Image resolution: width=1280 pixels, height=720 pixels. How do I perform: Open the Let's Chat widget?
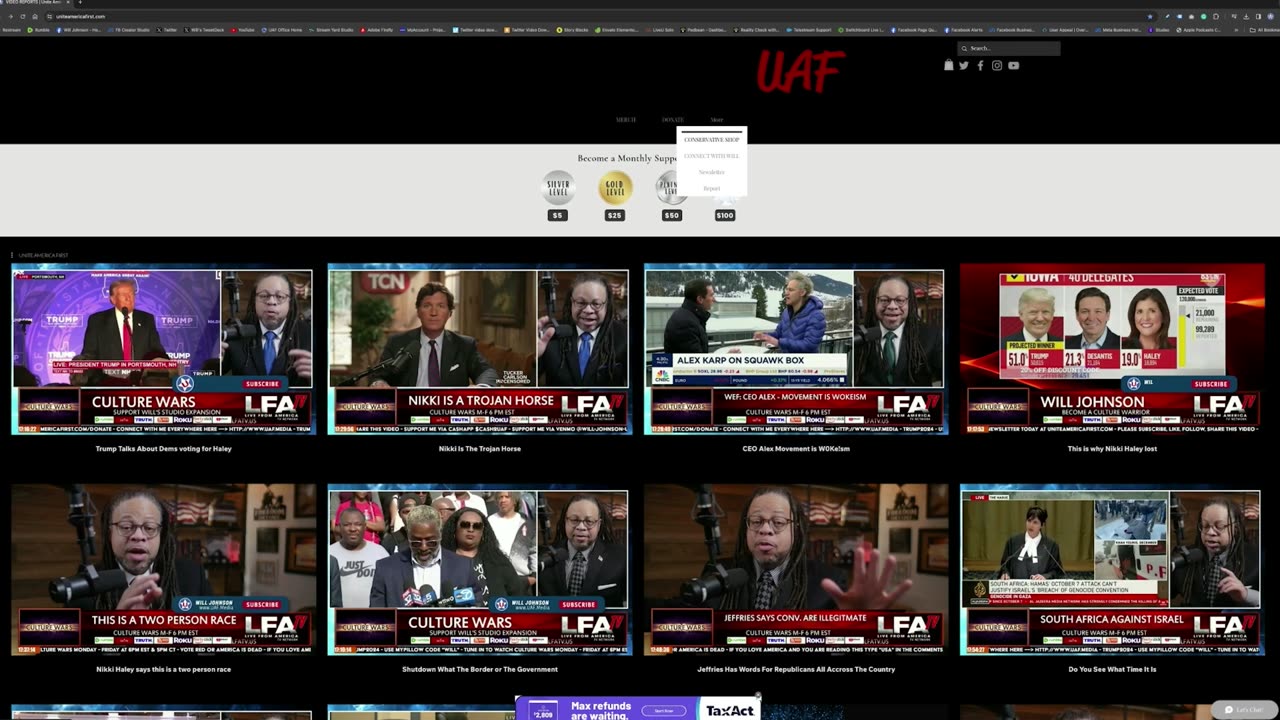(1244, 710)
